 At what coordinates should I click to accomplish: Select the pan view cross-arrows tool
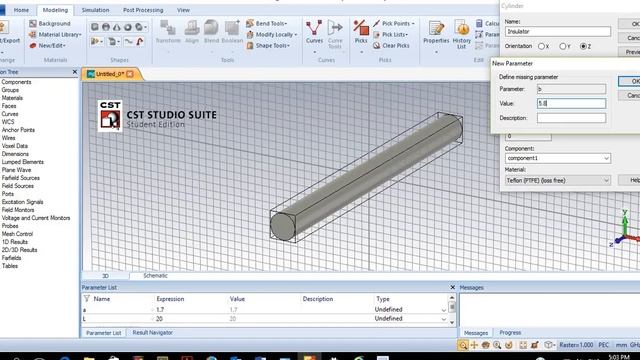coord(474,345)
